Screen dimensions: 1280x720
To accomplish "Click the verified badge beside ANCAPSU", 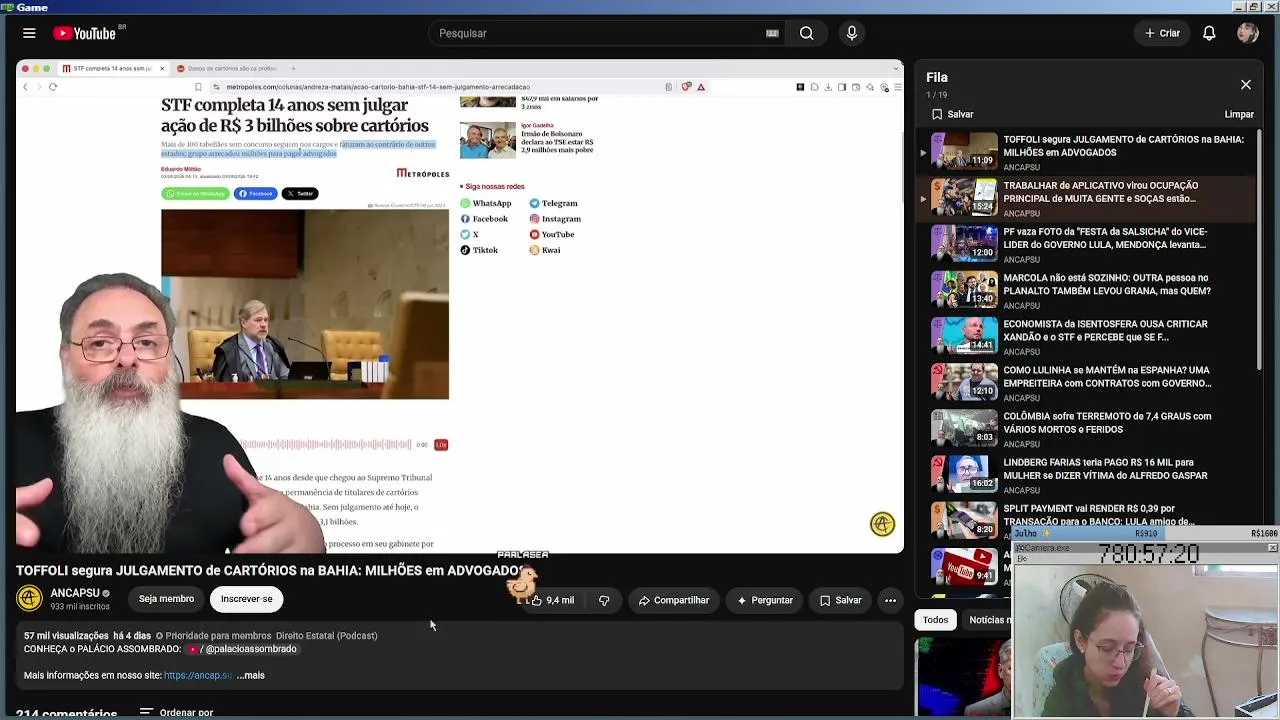I will pos(106,593).
